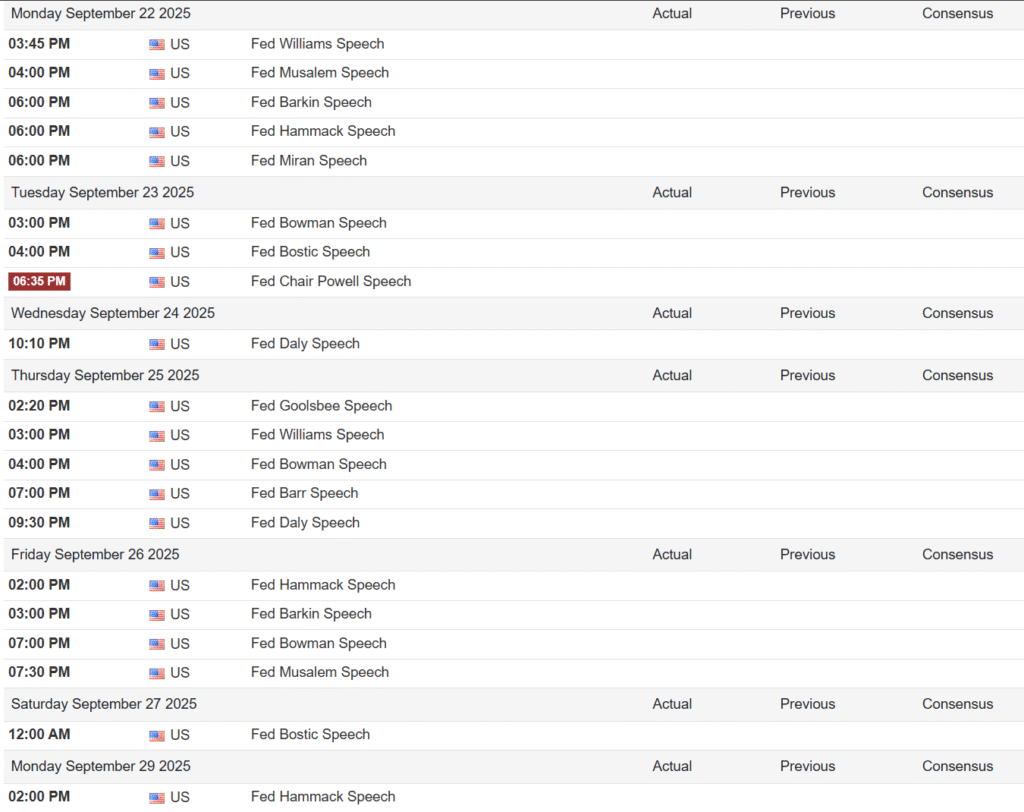Click the Monday September 22 2025 date header
The image size is (1024, 812).
pos(101,13)
